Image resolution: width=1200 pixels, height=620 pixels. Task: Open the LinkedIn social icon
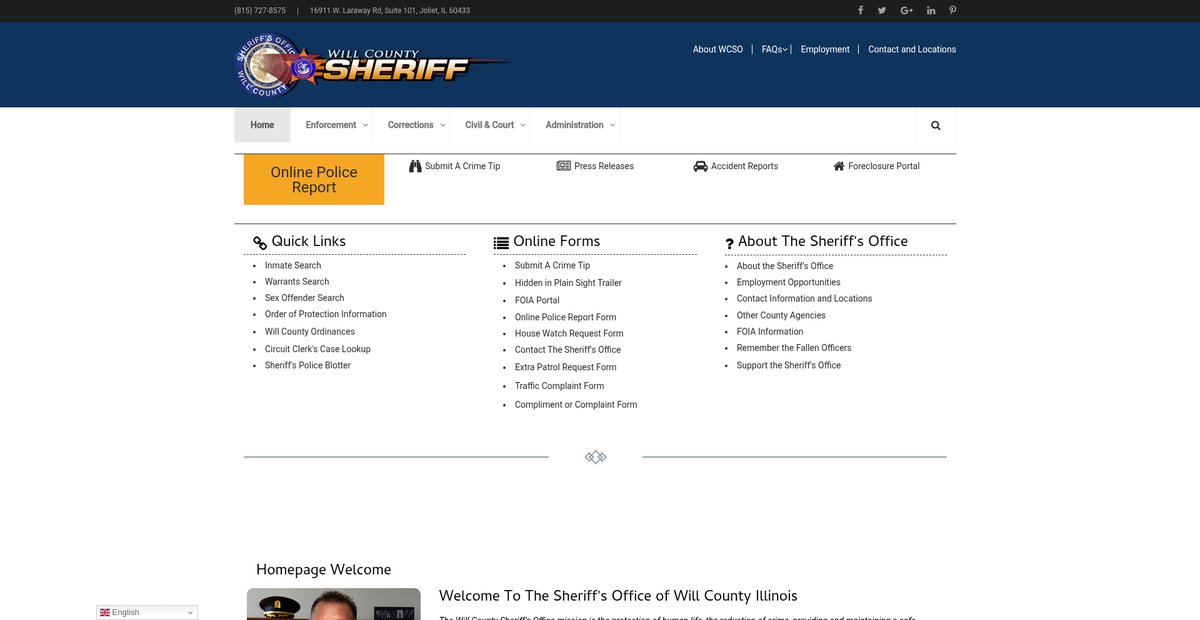pos(931,10)
